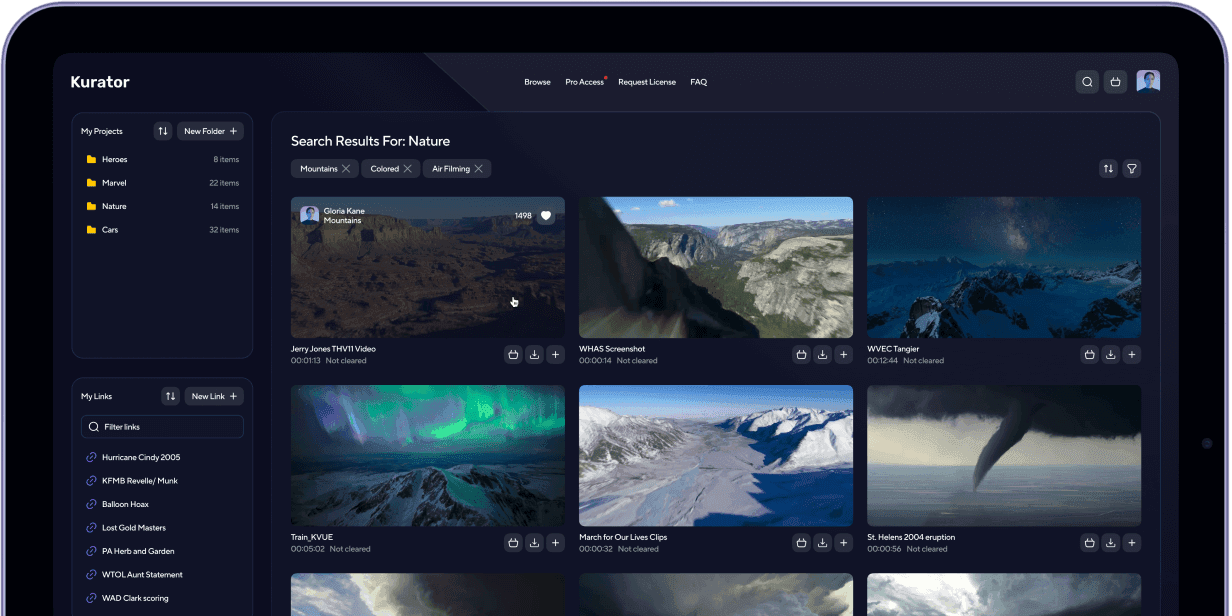Add Jerry Jones THV11 Video to basket
This screenshot has width=1232, height=616.
click(513, 354)
